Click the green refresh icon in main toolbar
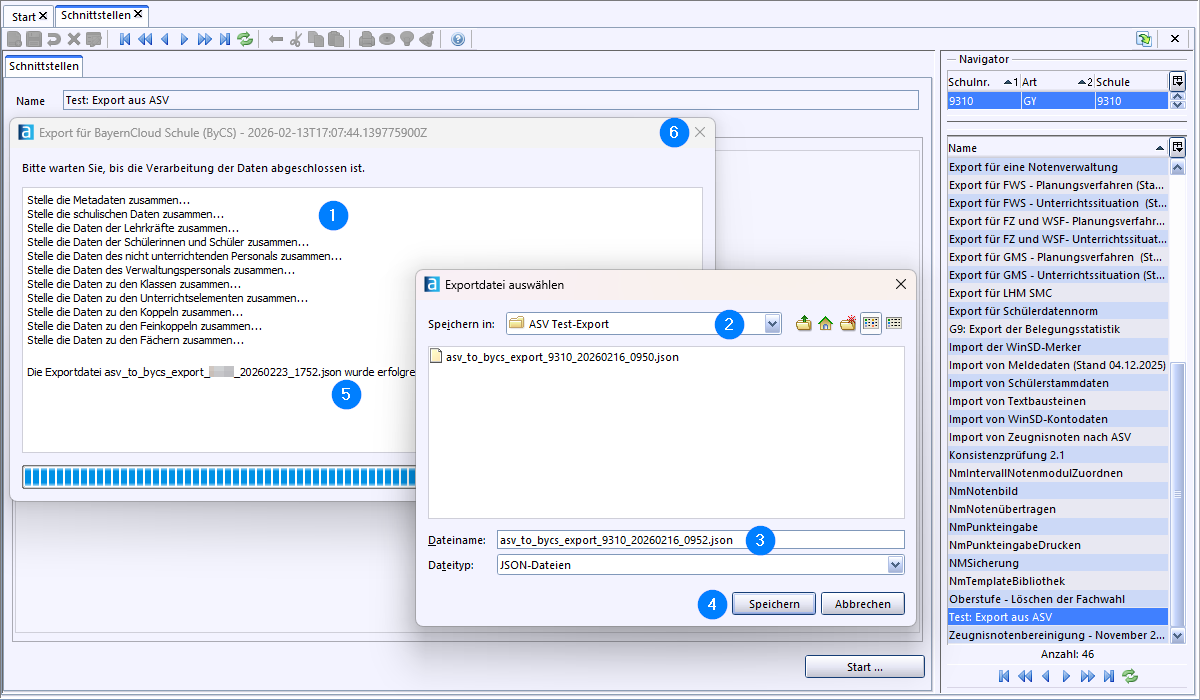 pos(245,39)
